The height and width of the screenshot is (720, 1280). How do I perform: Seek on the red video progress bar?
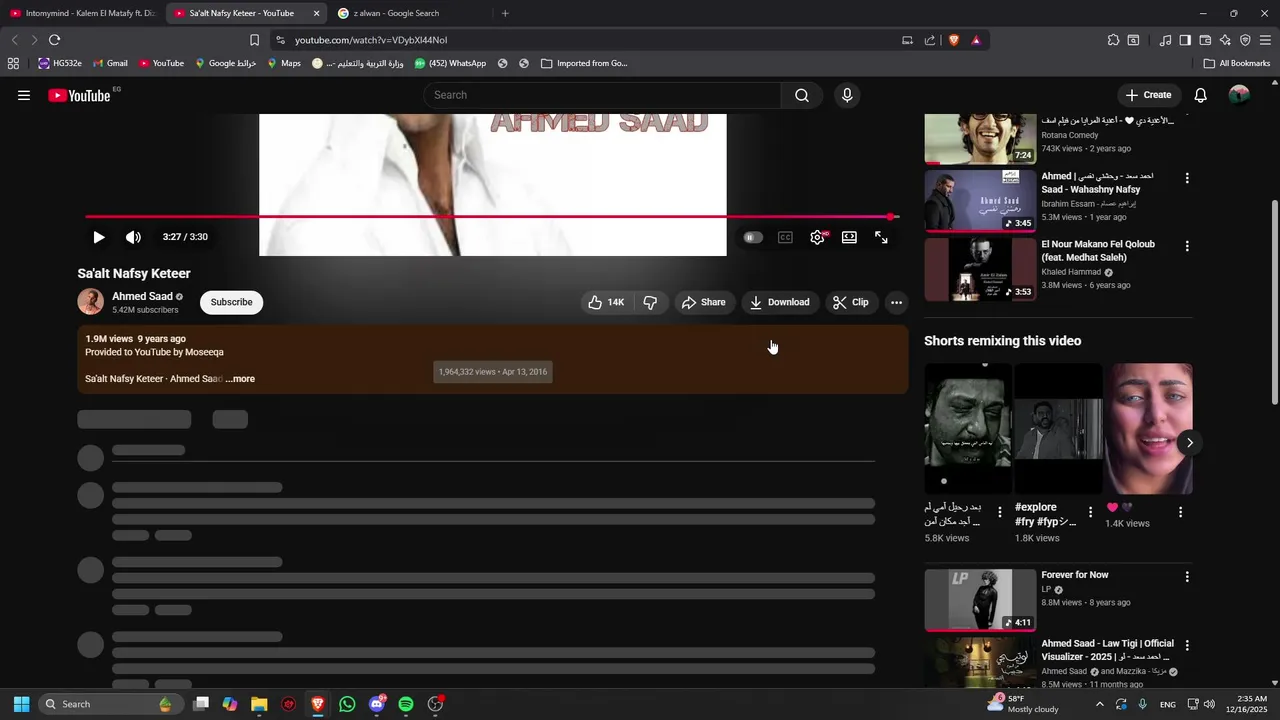tap(491, 216)
